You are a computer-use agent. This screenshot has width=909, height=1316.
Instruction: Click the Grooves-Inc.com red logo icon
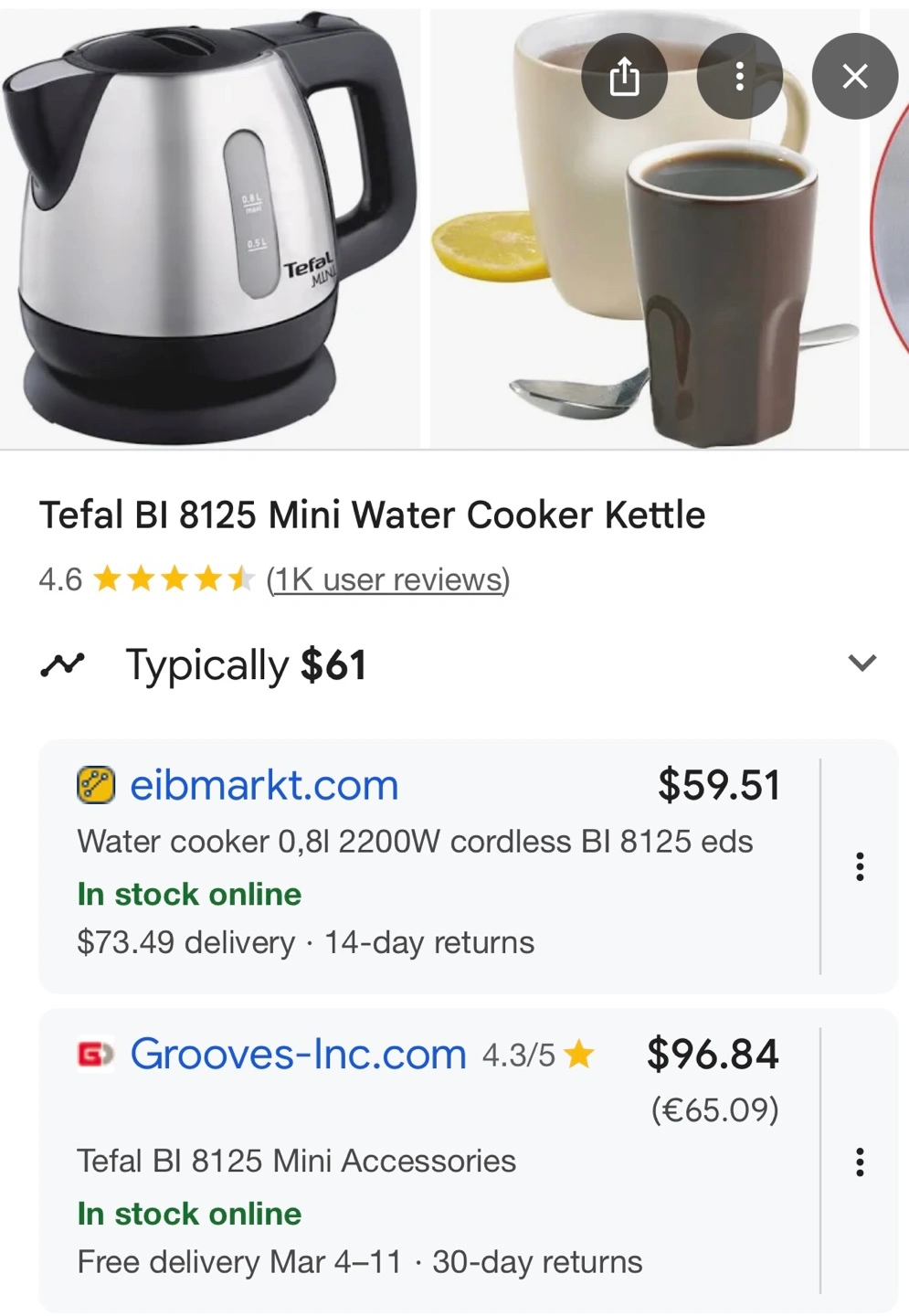tap(95, 1055)
